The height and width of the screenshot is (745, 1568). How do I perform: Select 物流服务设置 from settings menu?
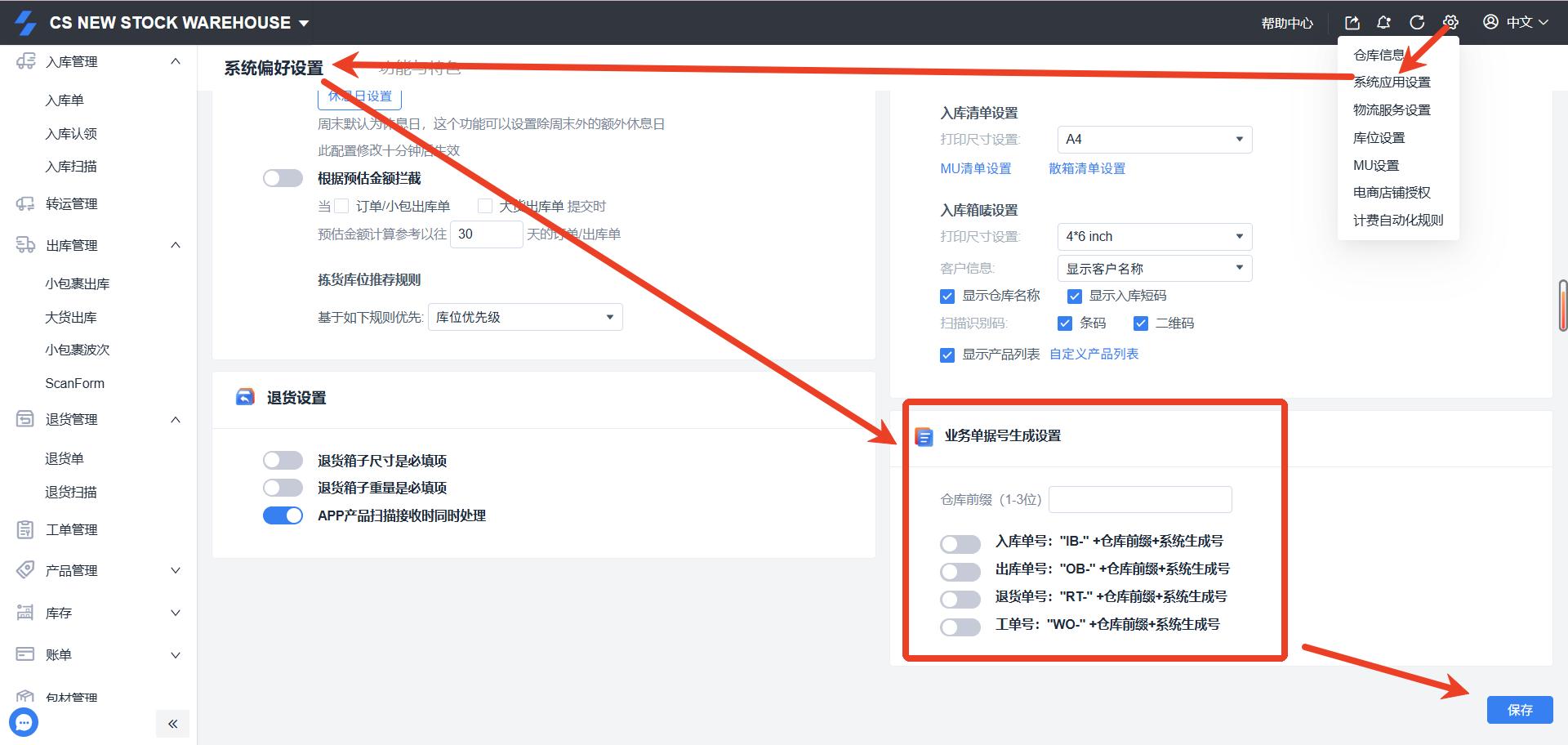[1392, 110]
